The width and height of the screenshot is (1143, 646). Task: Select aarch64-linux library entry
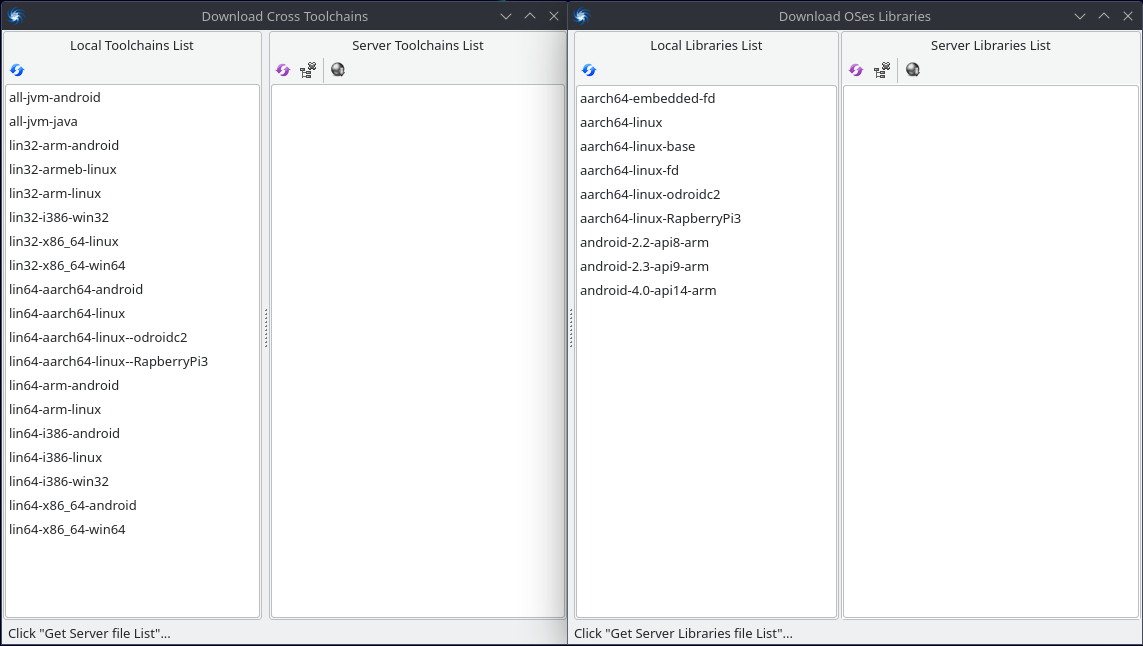(x=706, y=122)
